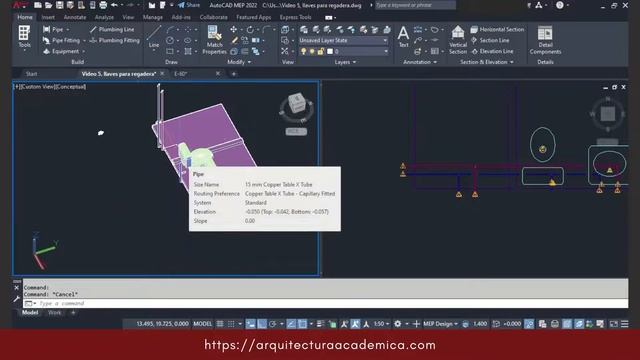Screen dimensions: 640x360
Task: Open MEP Design workspace dropdown
Action: click(x=440, y=324)
